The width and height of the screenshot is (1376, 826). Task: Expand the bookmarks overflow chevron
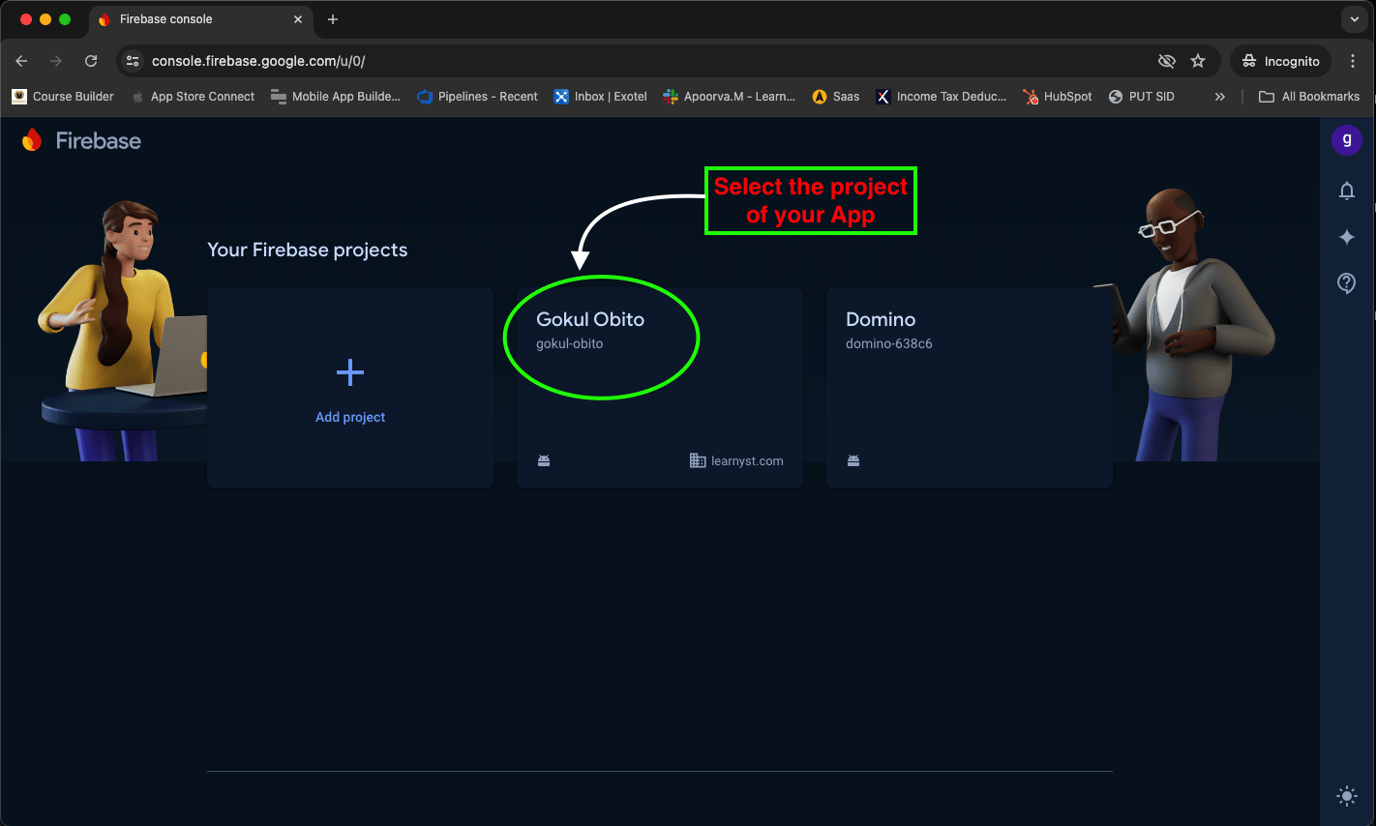click(1219, 96)
